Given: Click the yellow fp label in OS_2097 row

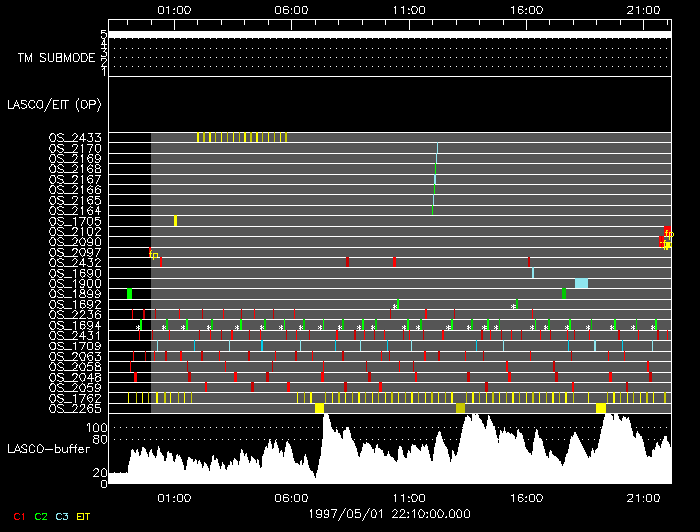Looking at the screenshot, I should (154, 255).
